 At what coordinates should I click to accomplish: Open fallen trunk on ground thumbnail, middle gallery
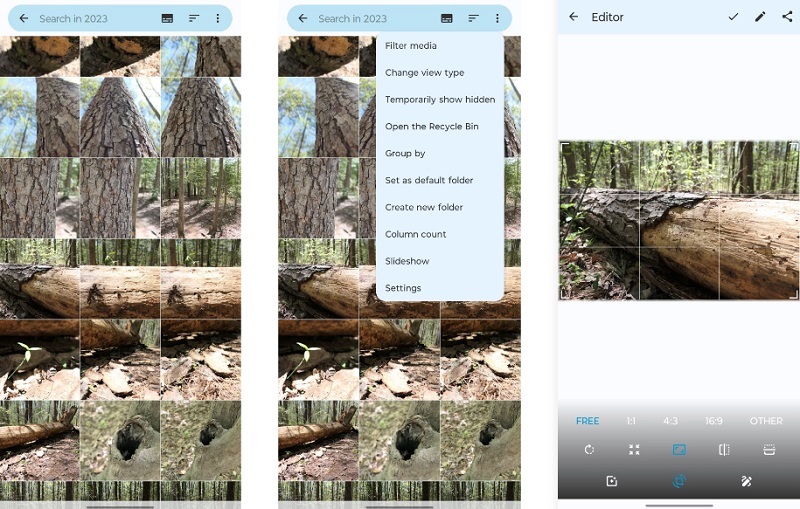tap(318, 441)
